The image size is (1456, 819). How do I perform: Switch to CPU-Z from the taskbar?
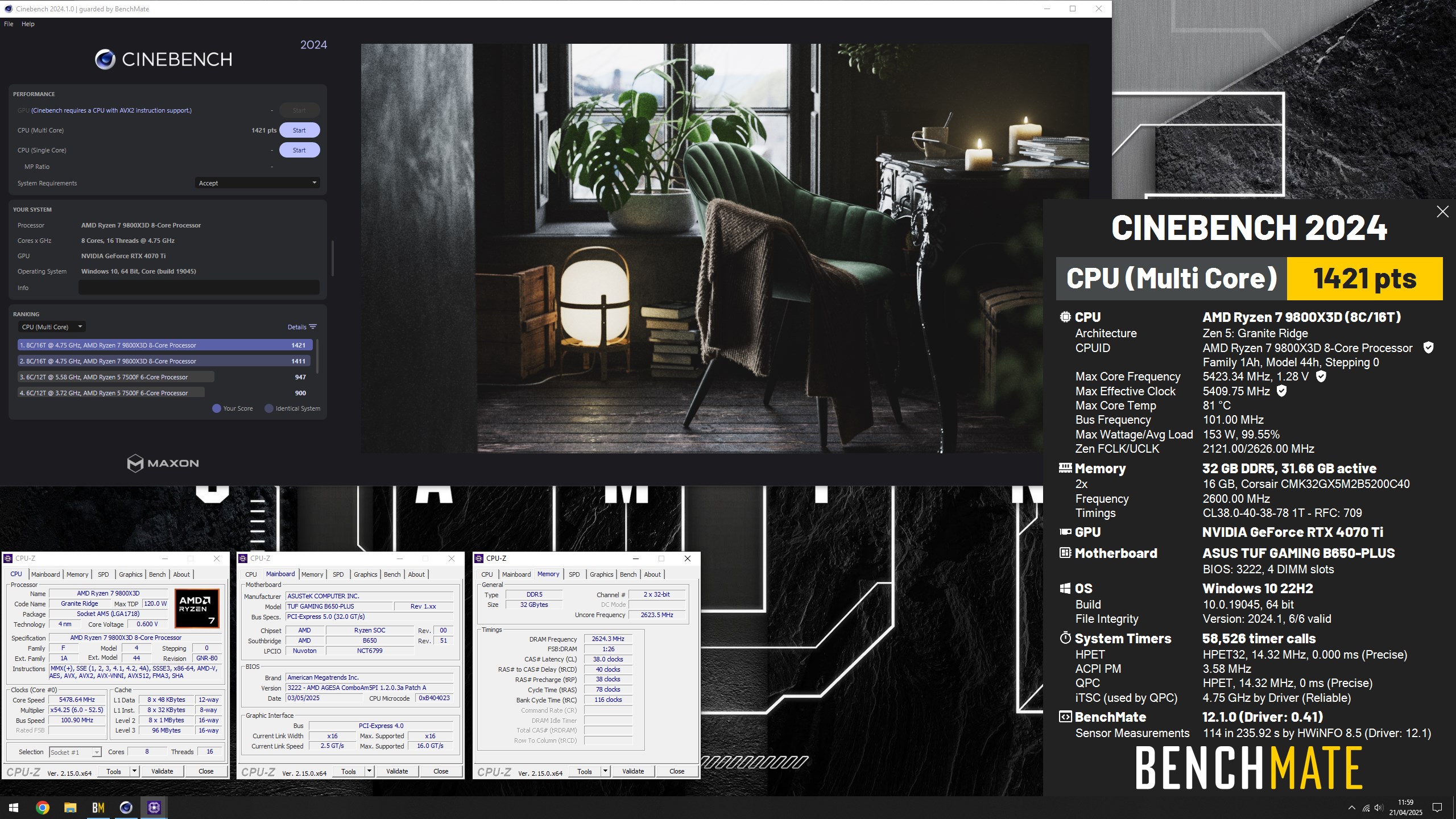(154, 807)
